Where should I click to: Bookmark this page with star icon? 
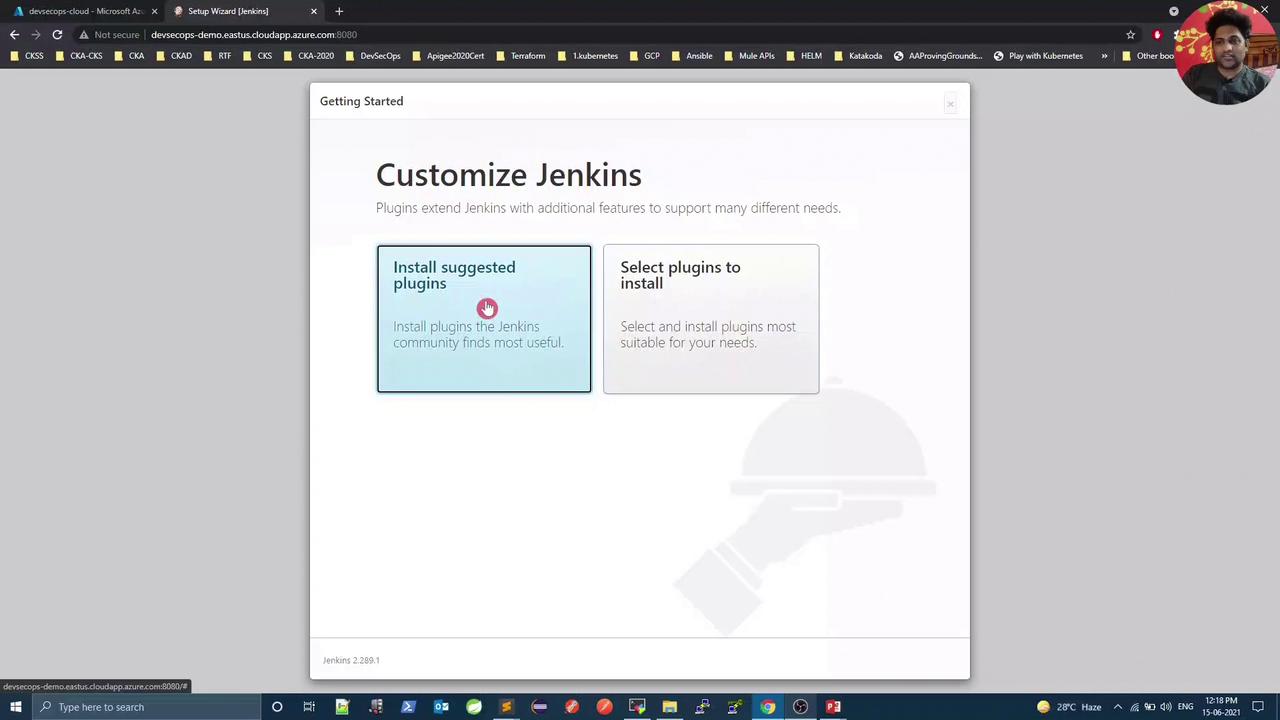tap(1130, 35)
